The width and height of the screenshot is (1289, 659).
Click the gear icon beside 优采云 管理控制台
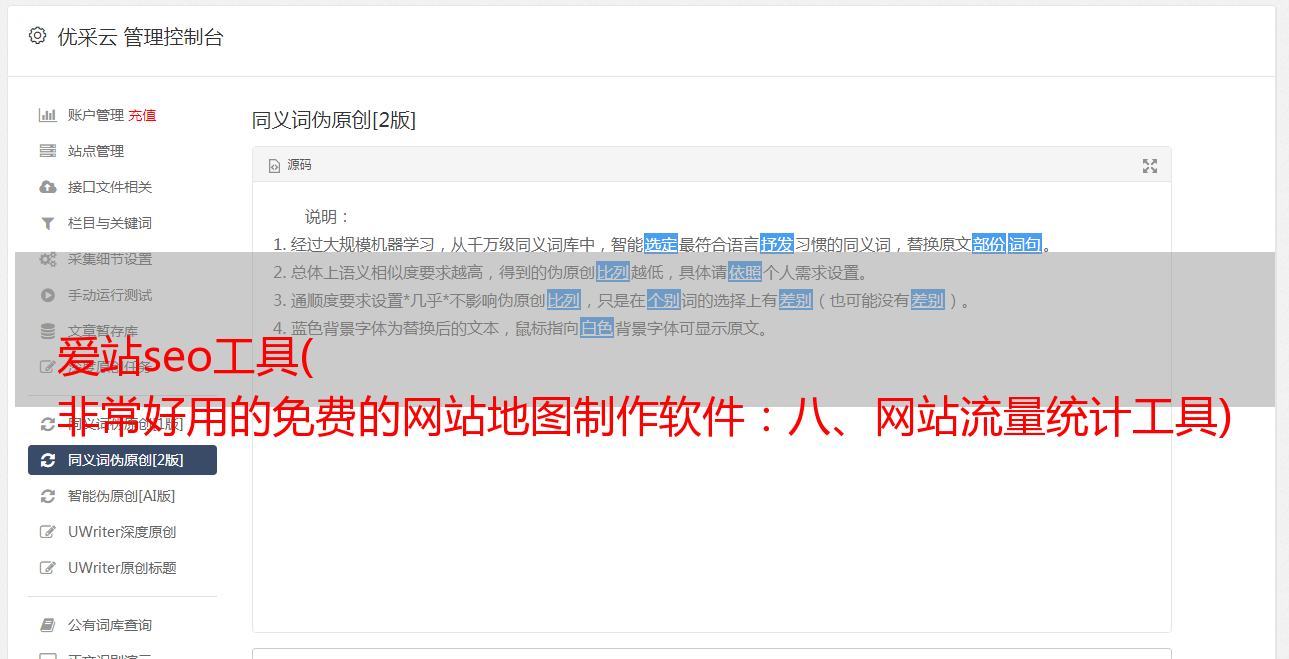(37, 36)
